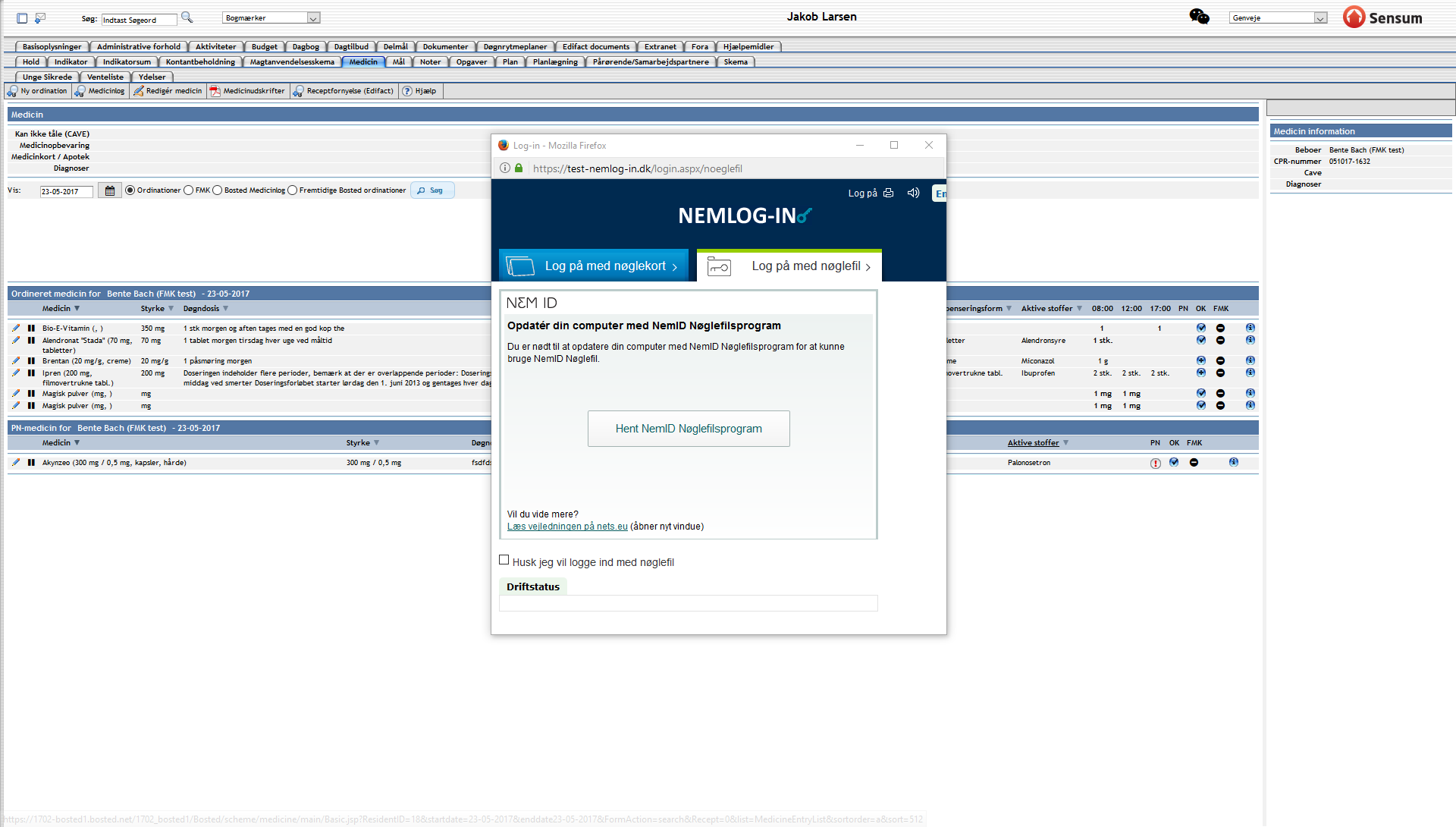
Task: Open info icon for Alendronat row
Action: [1250, 341]
